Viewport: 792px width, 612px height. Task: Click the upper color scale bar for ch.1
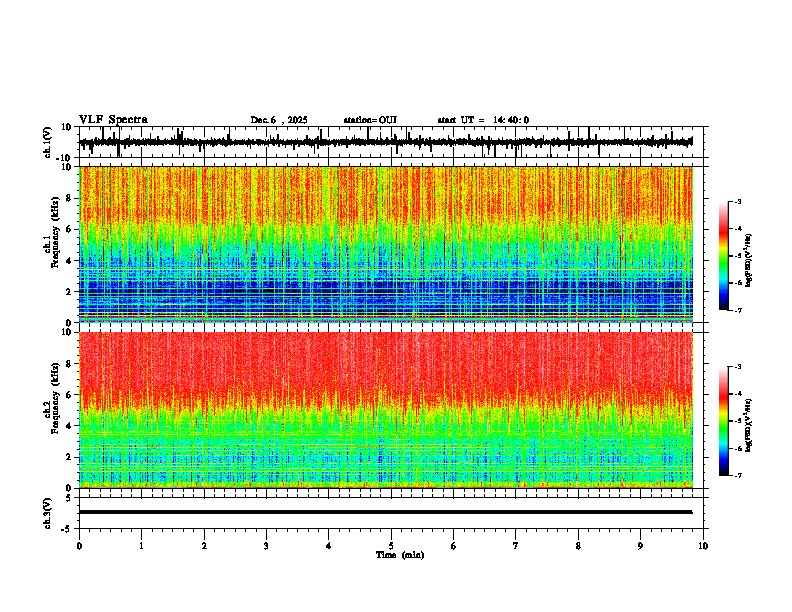click(724, 256)
